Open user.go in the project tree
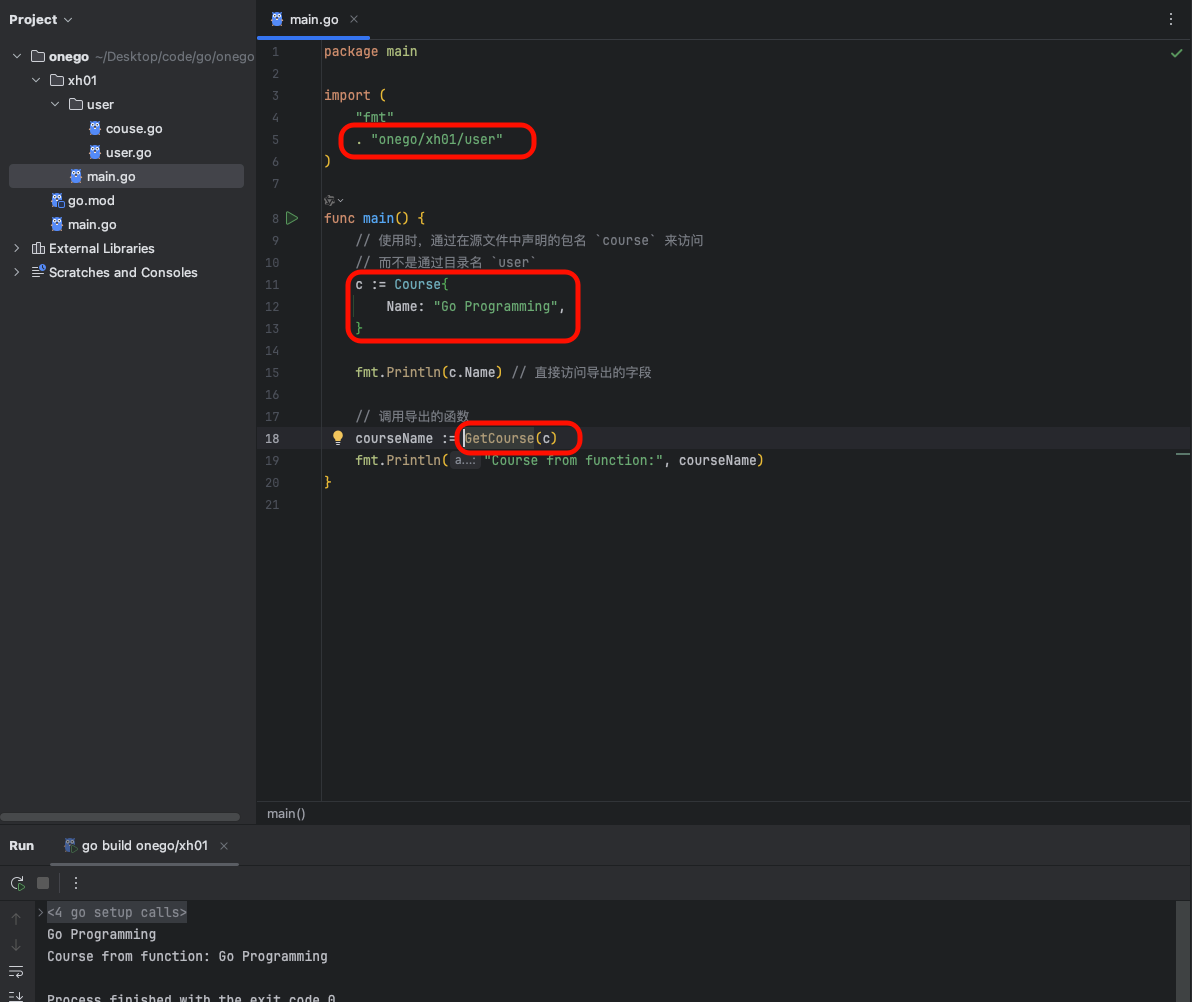Screen dimensions: 1192x1002 (128, 152)
